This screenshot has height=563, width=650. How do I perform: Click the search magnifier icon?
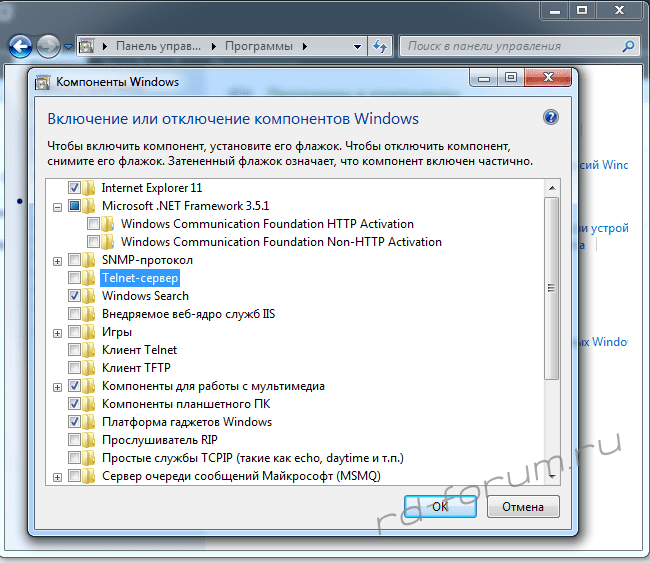click(x=627, y=46)
